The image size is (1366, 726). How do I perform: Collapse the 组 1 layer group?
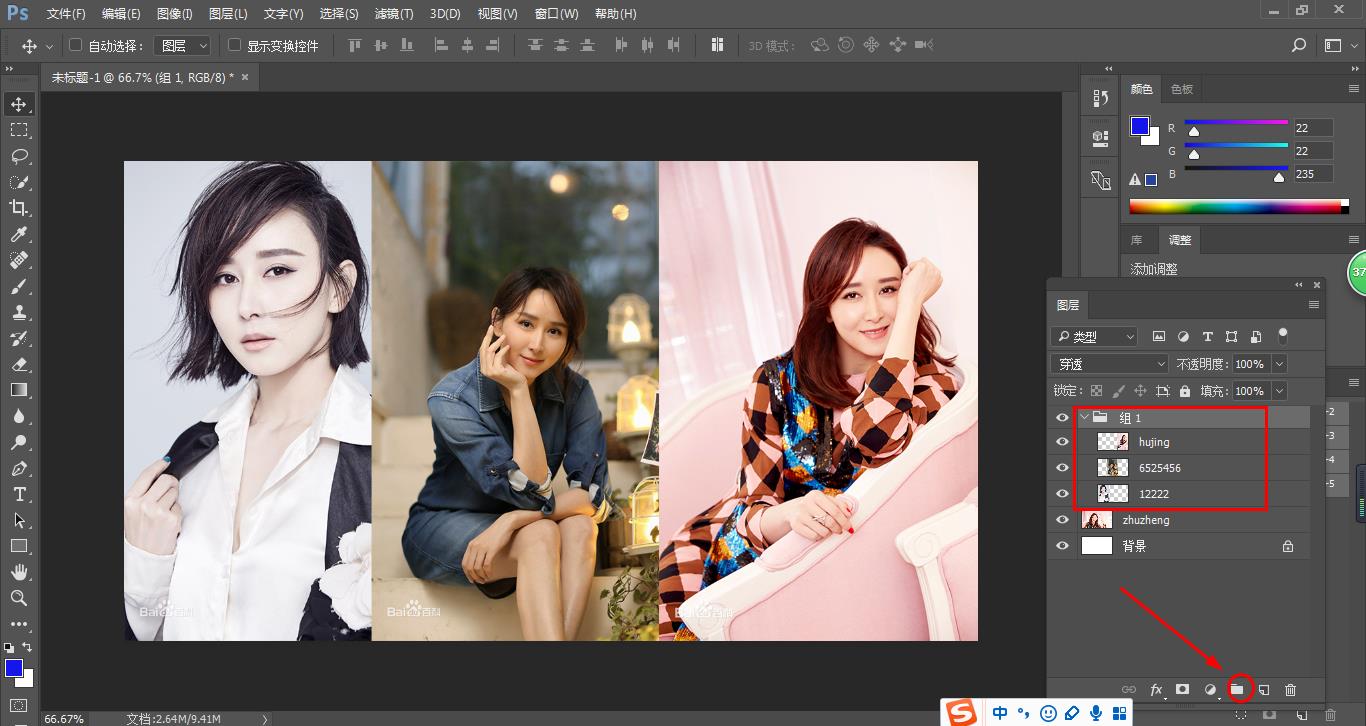click(x=1084, y=417)
